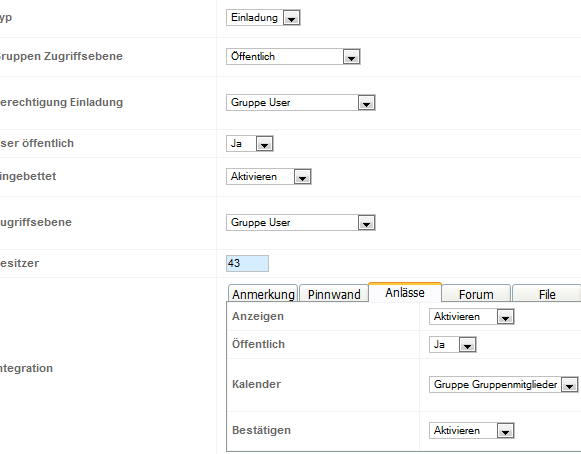Select the Anlässe tab
Viewport: 581px width, 454px height.
coord(405,292)
